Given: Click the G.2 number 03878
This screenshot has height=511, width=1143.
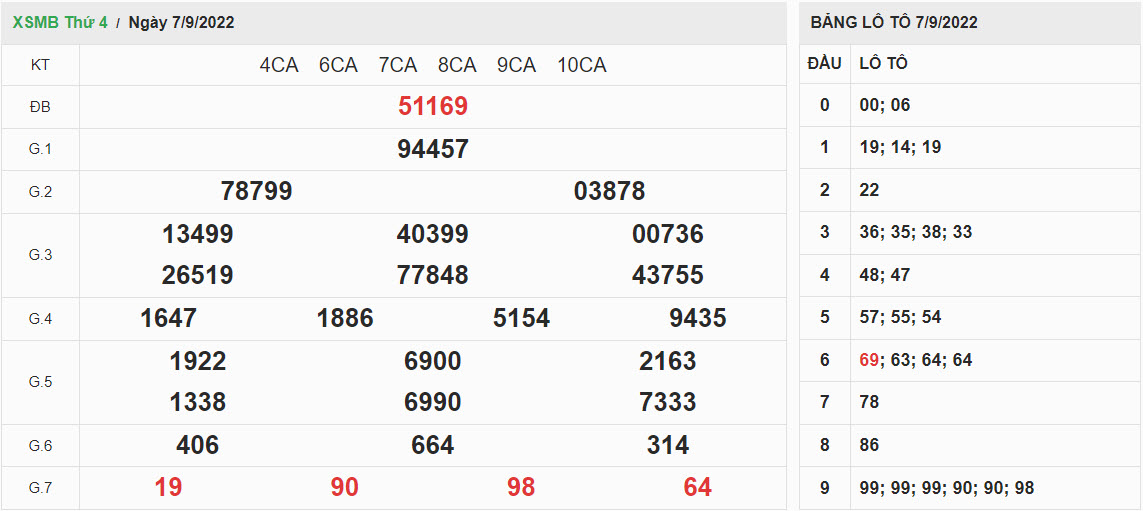Looking at the screenshot, I should (609, 191).
